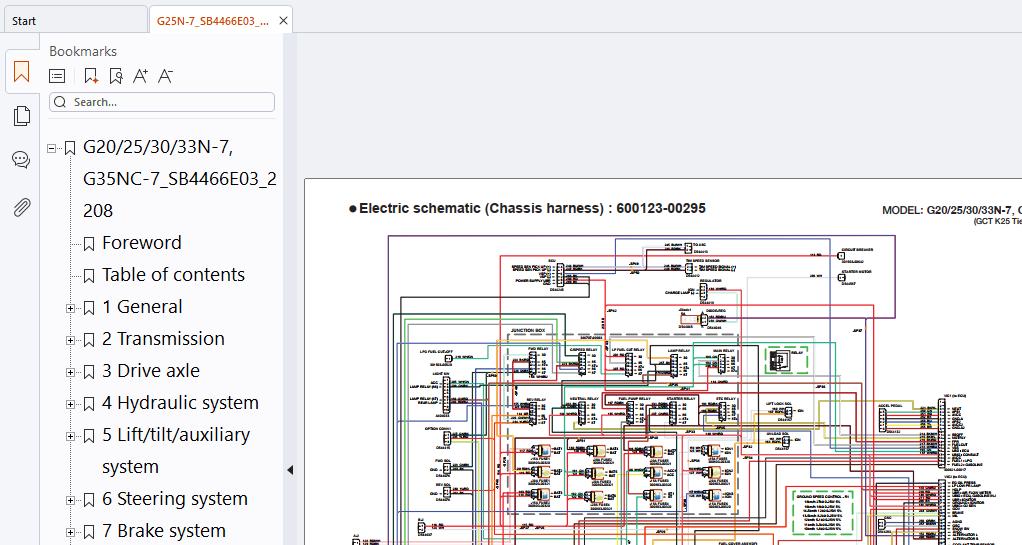Open the Bookmarks panel icon in sidebar
The image size is (1022, 545).
[x=22, y=72]
